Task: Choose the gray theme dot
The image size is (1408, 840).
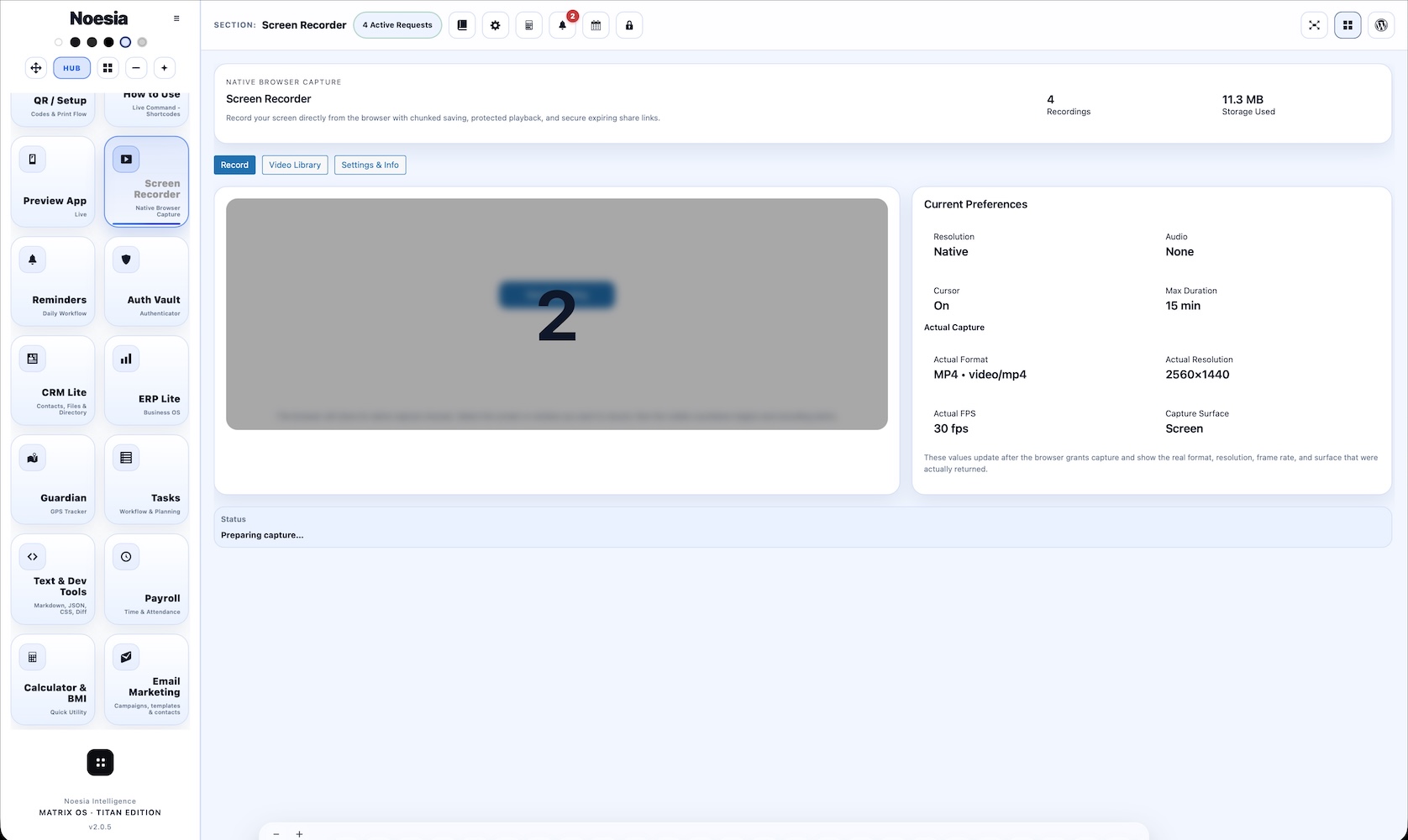Action: point(142,42)
